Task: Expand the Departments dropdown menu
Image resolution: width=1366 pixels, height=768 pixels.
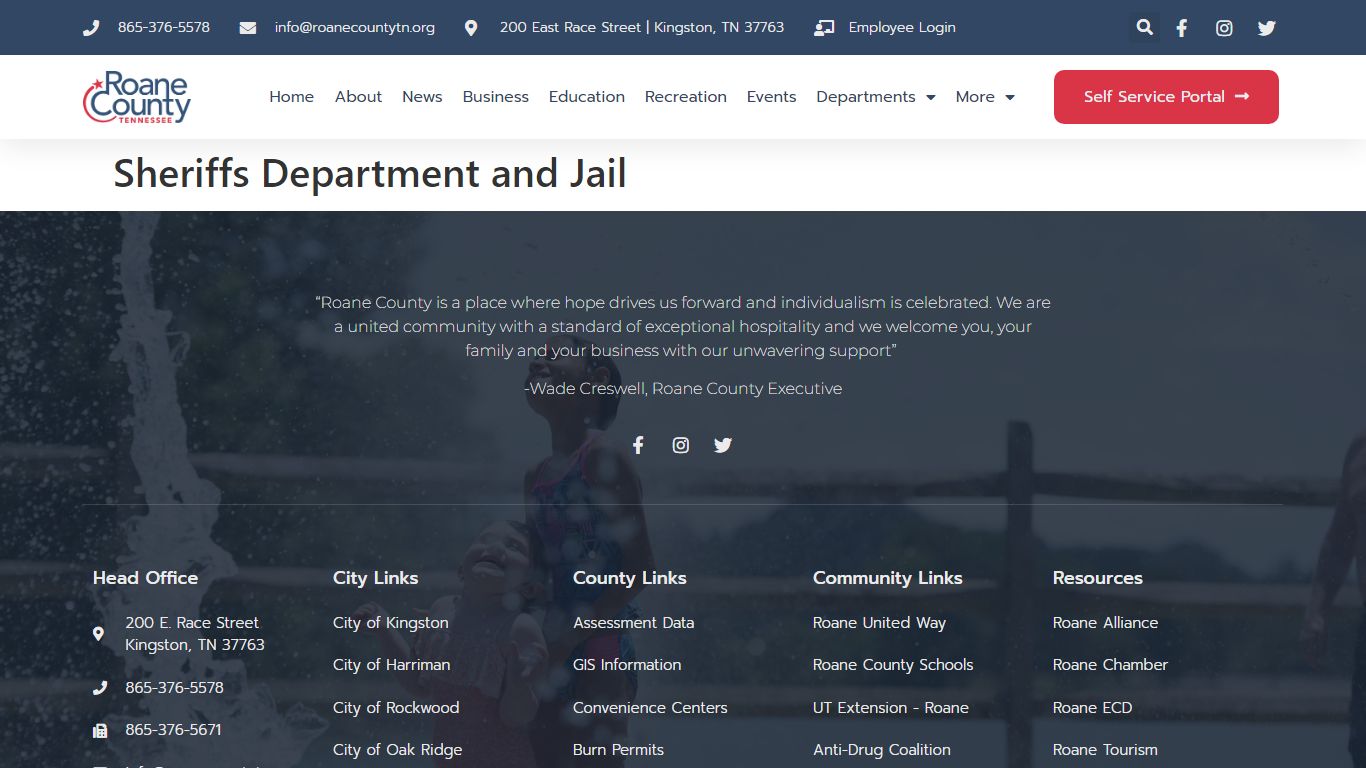Action: 875,97
